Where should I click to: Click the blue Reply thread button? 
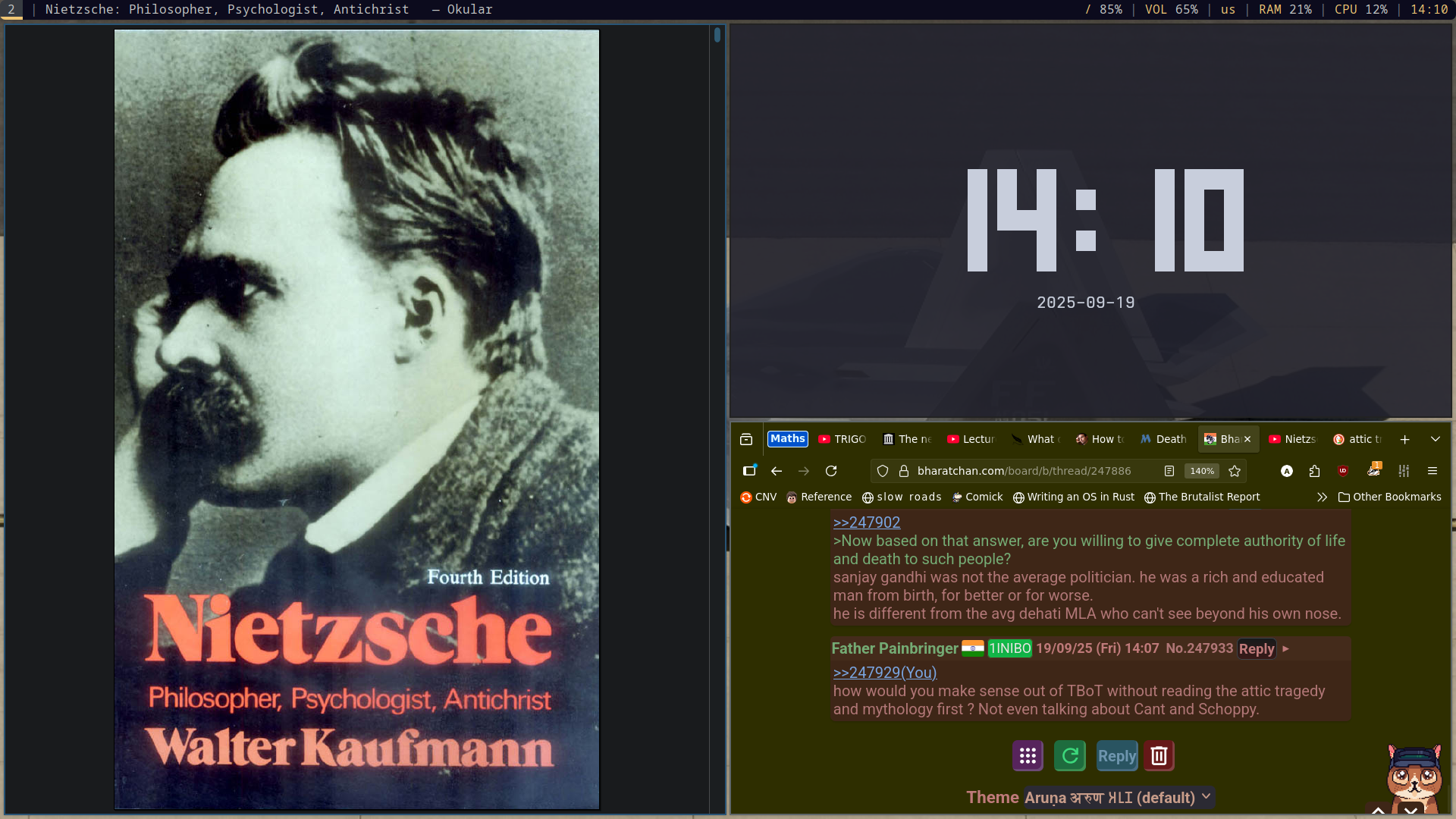point(1117,755)
